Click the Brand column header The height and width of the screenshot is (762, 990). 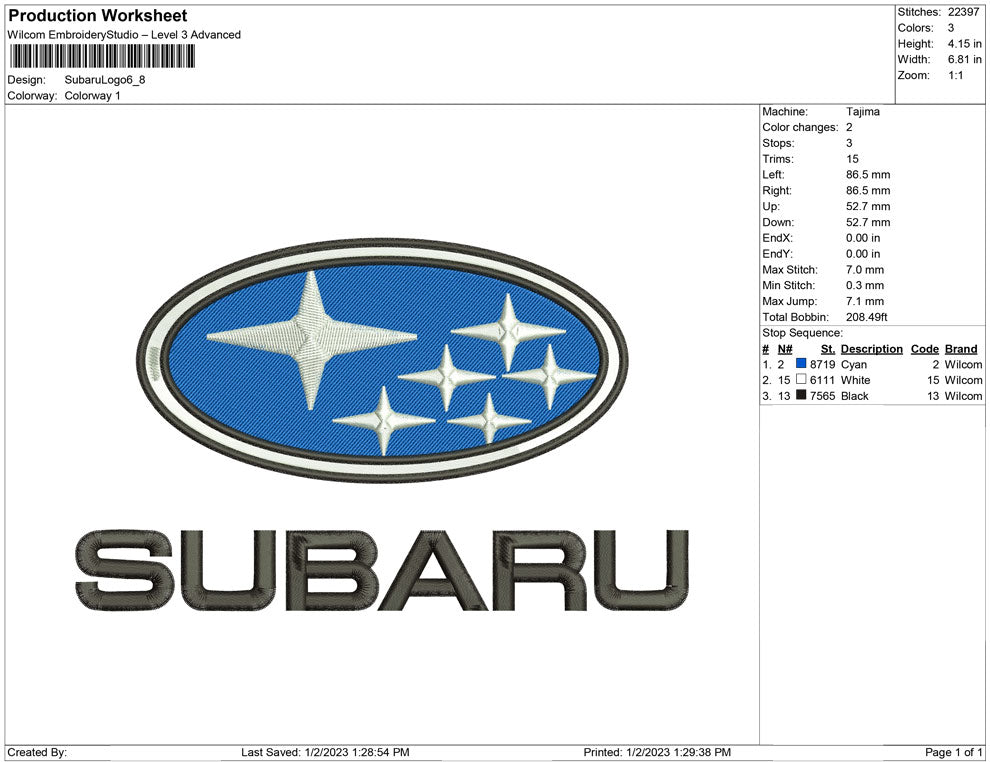click(960, 348)
